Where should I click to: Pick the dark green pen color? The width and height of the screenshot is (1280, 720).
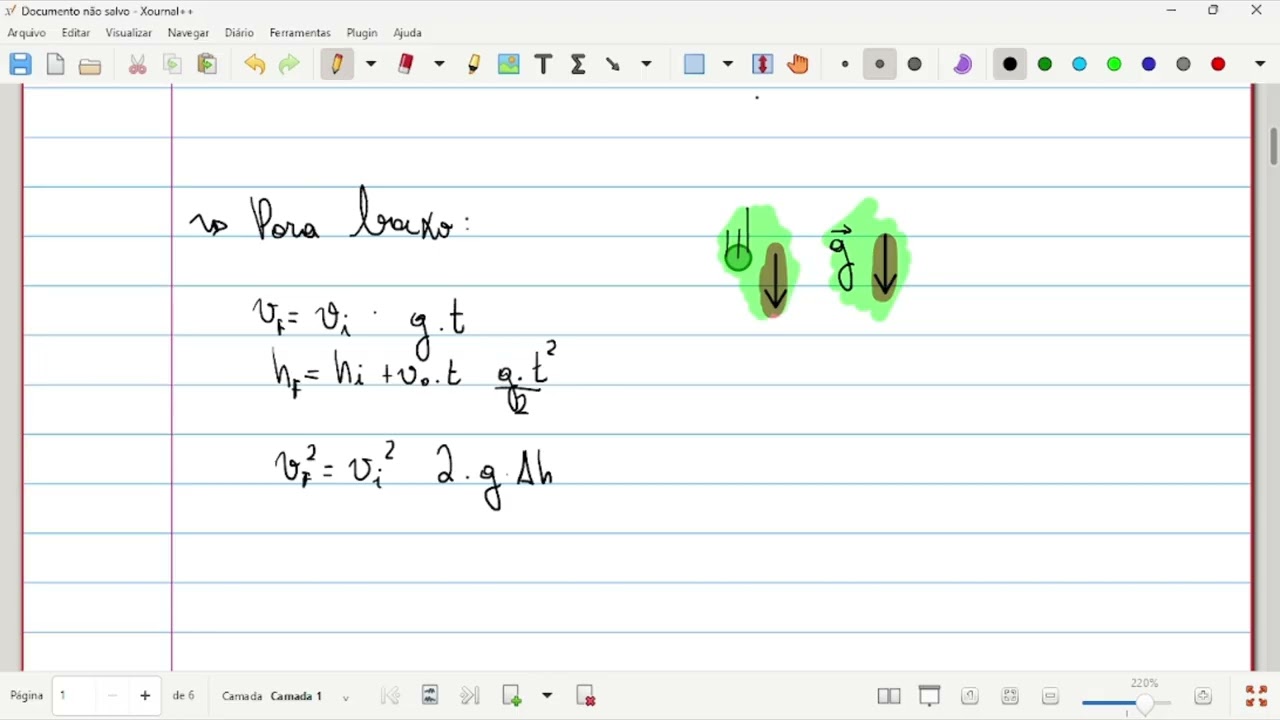tap(1045, 64)
